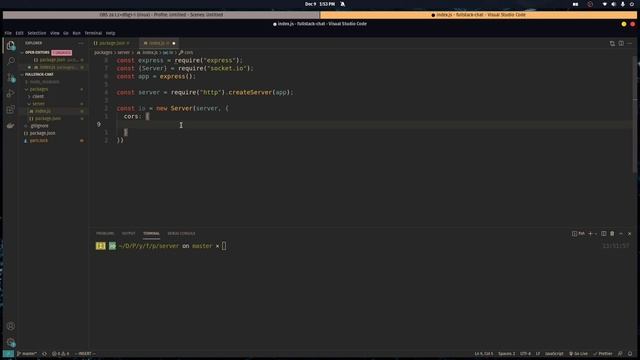Open the new terminal dropdown arrow

[x=596, y=233]
